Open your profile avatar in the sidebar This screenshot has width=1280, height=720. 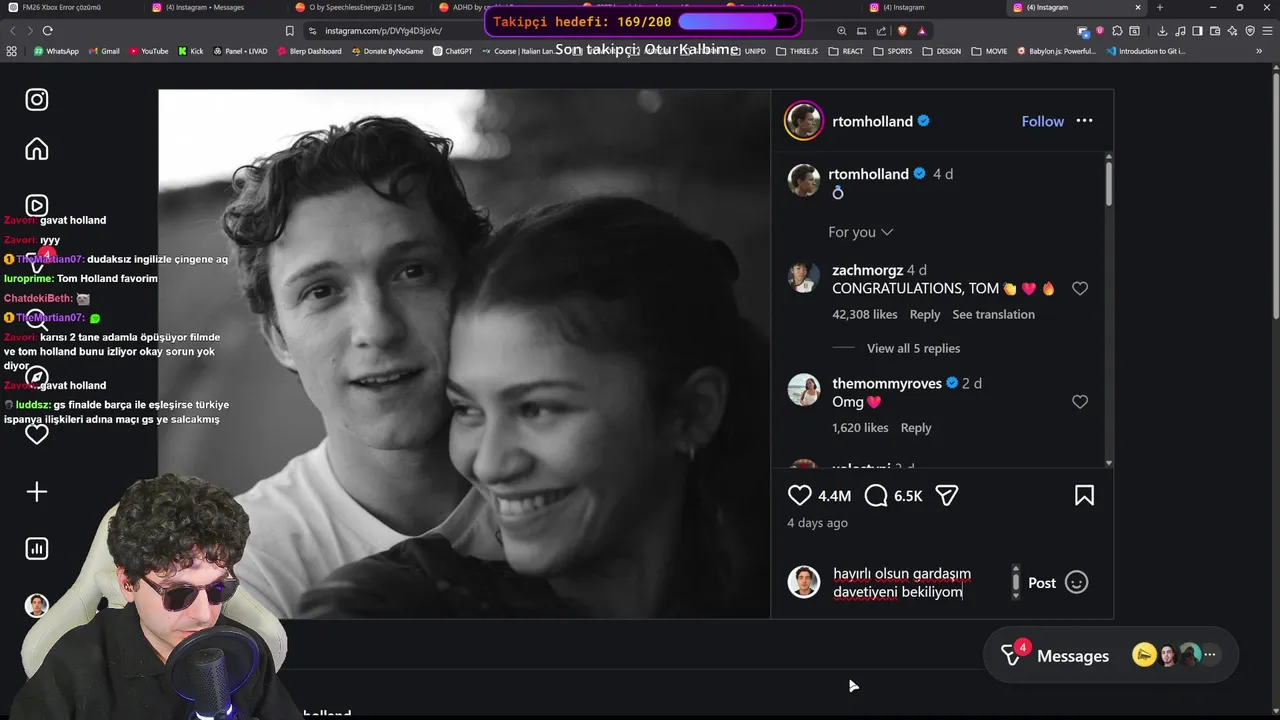click(37, 606)
